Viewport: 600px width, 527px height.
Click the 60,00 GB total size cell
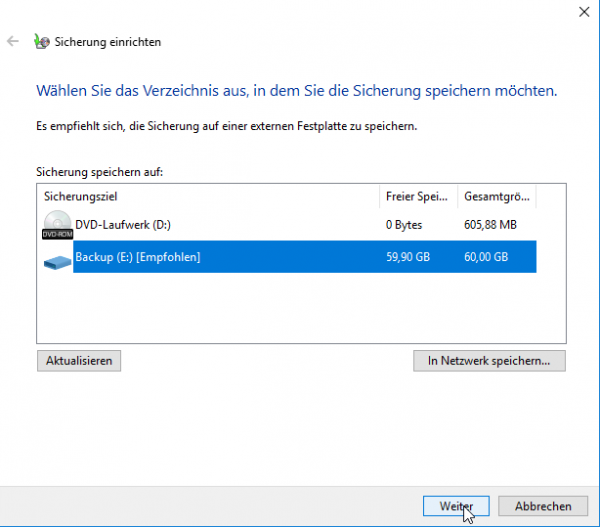[486, 258]
